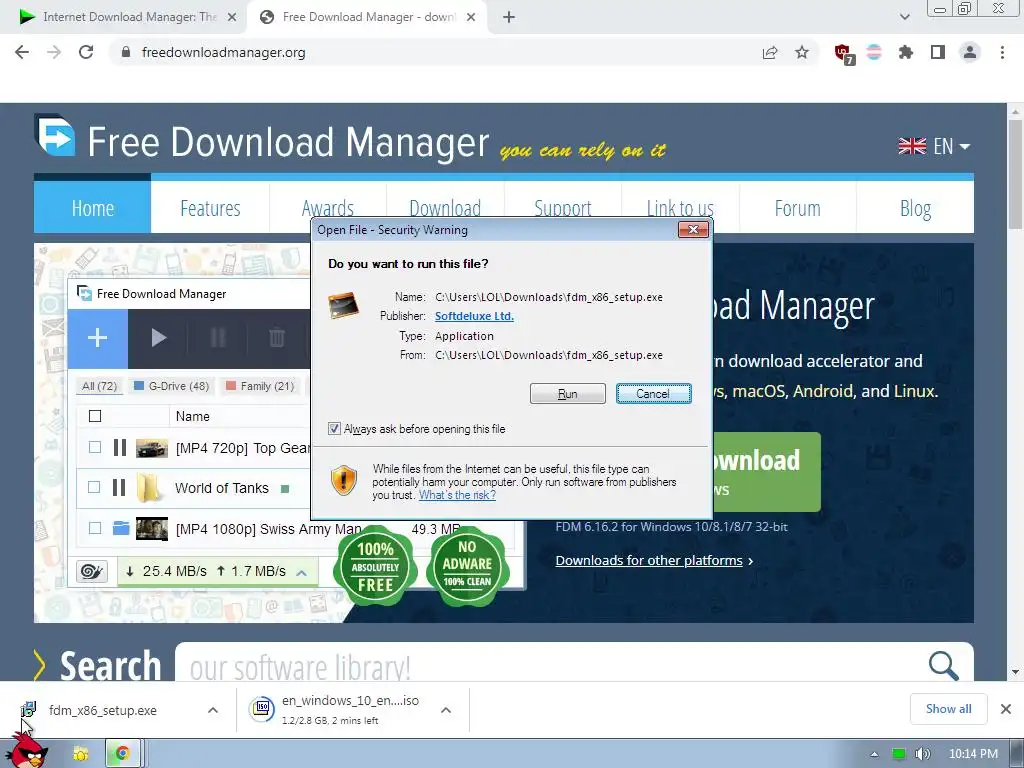Close the Free Download Manager tab

coord(471,17)
